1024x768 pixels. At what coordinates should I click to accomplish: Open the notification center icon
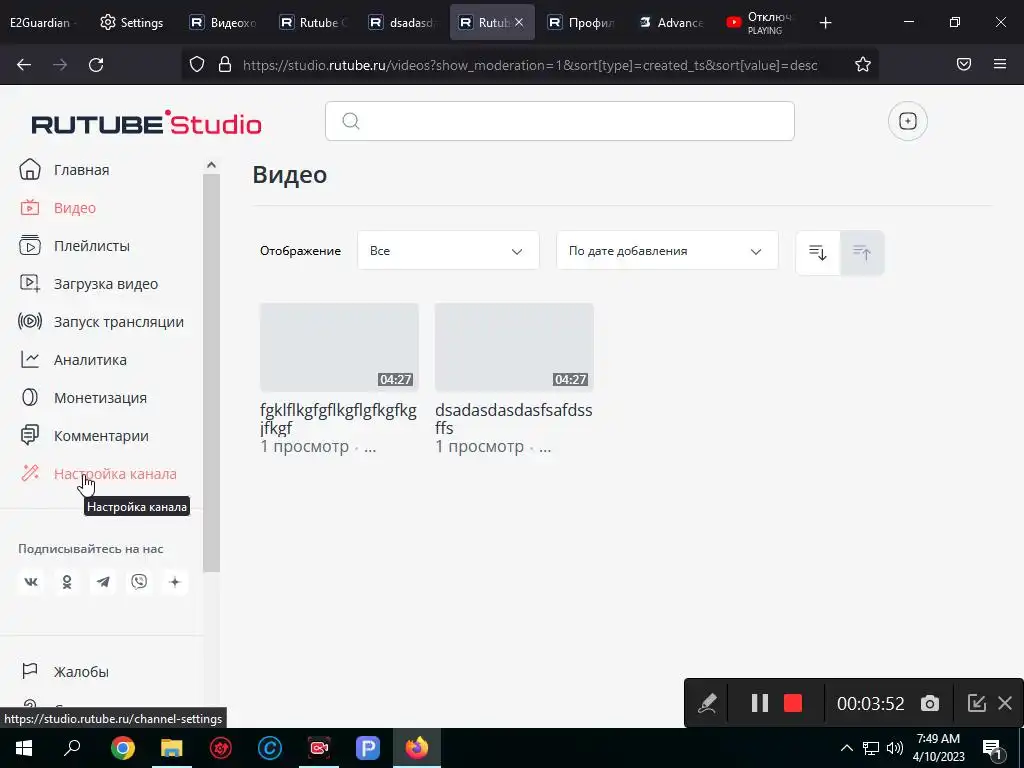(992, 748)
